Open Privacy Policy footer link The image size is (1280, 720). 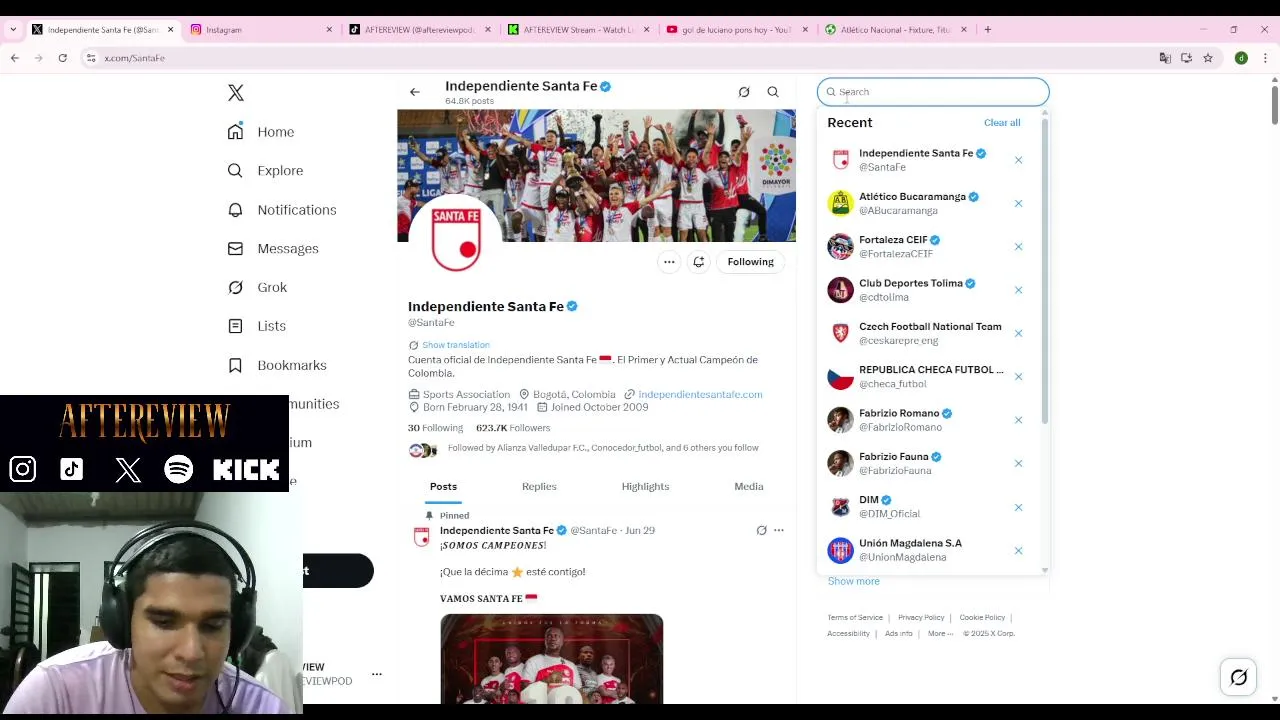coord(921,618)
